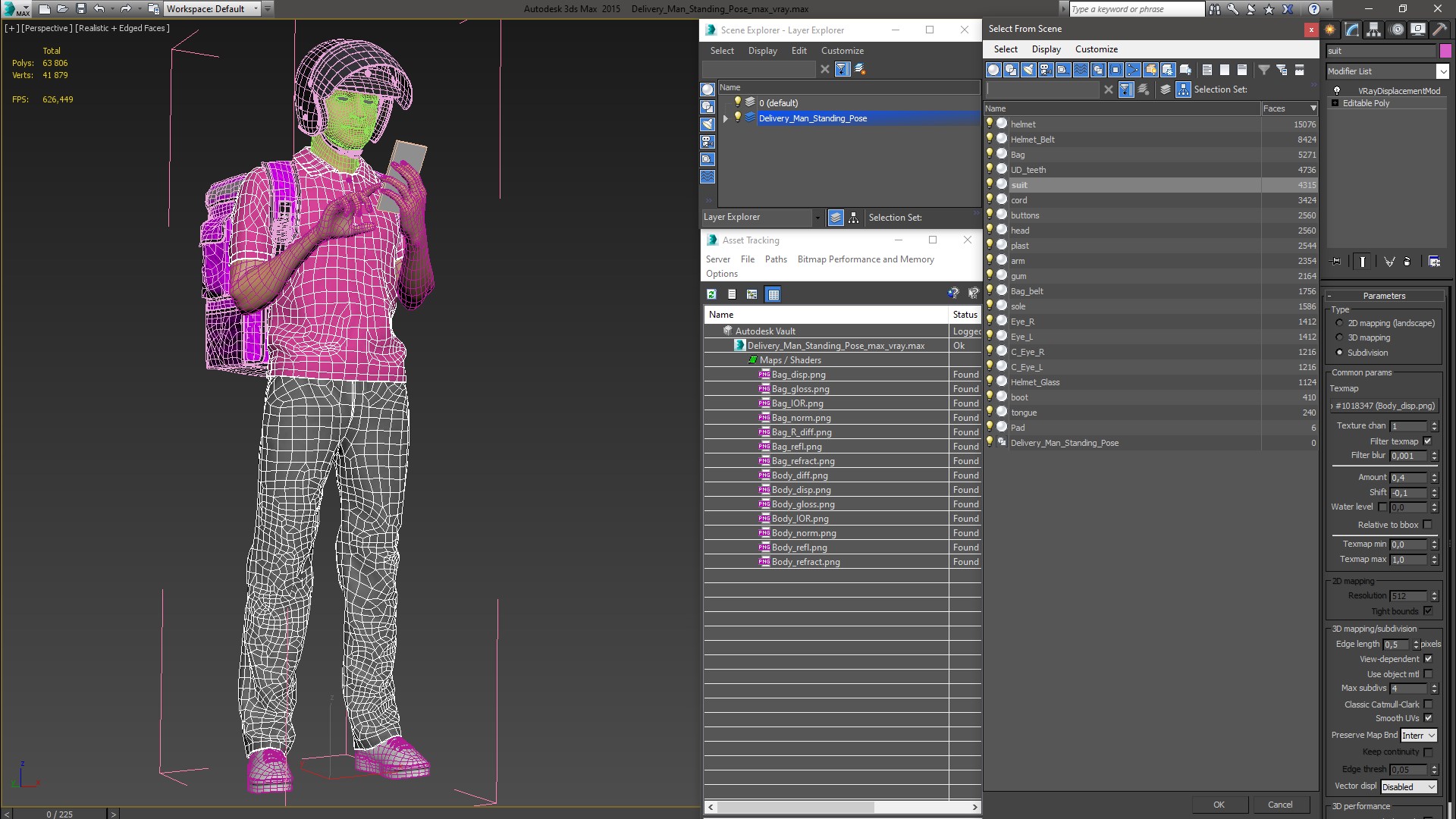Toggle helmet object light bulb visibility
Screen dimensions: 1456x819
pyautogui.click(x=990, y=124)
